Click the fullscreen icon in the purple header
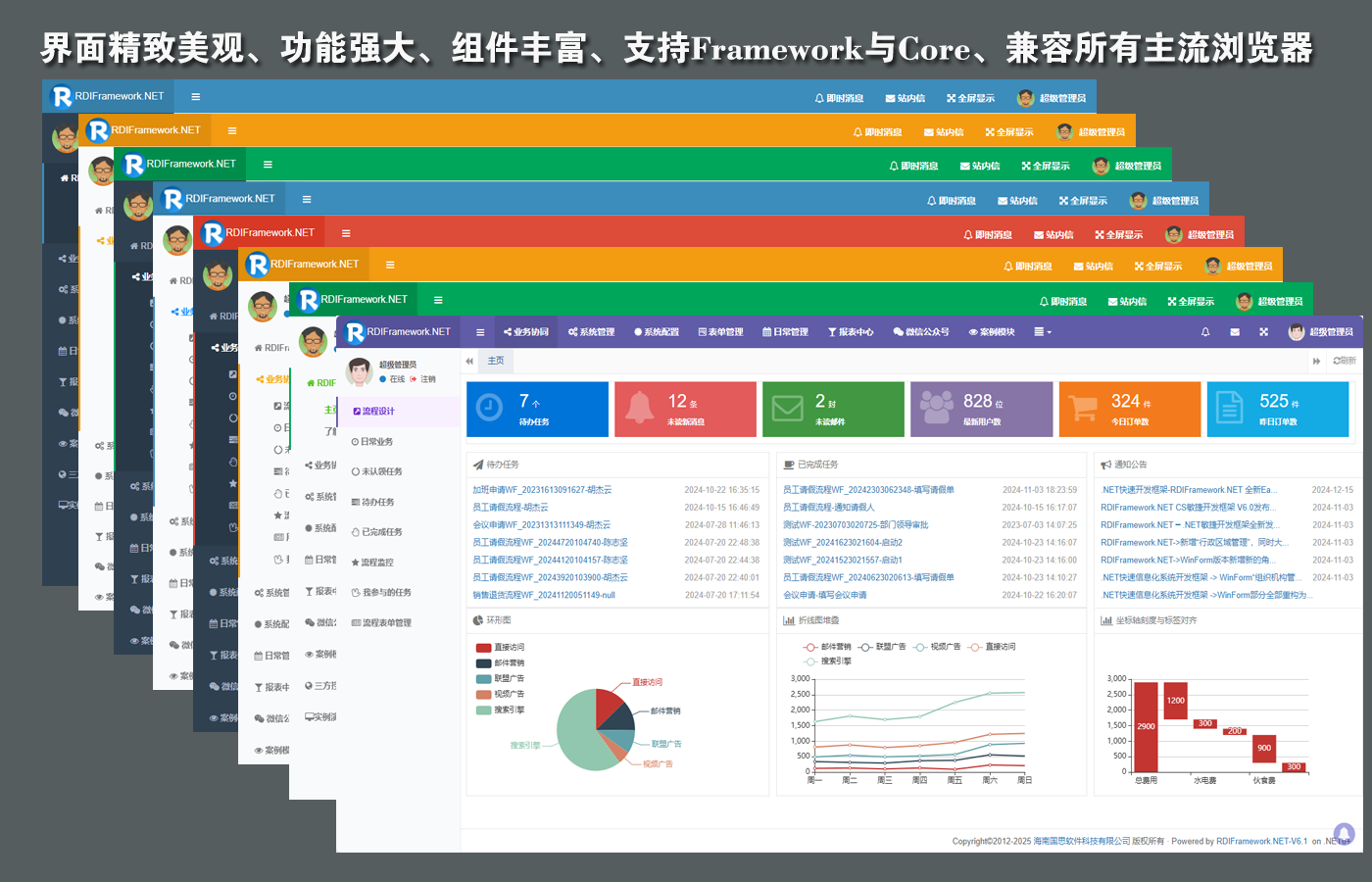Viewport: 1372px width, 882px height. point(1264,332)
